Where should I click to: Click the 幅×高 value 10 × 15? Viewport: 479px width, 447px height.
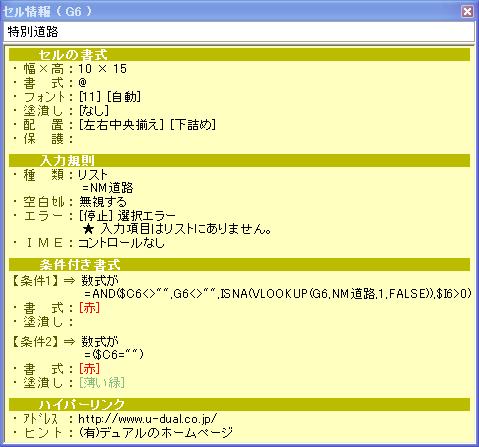point(103,69)
